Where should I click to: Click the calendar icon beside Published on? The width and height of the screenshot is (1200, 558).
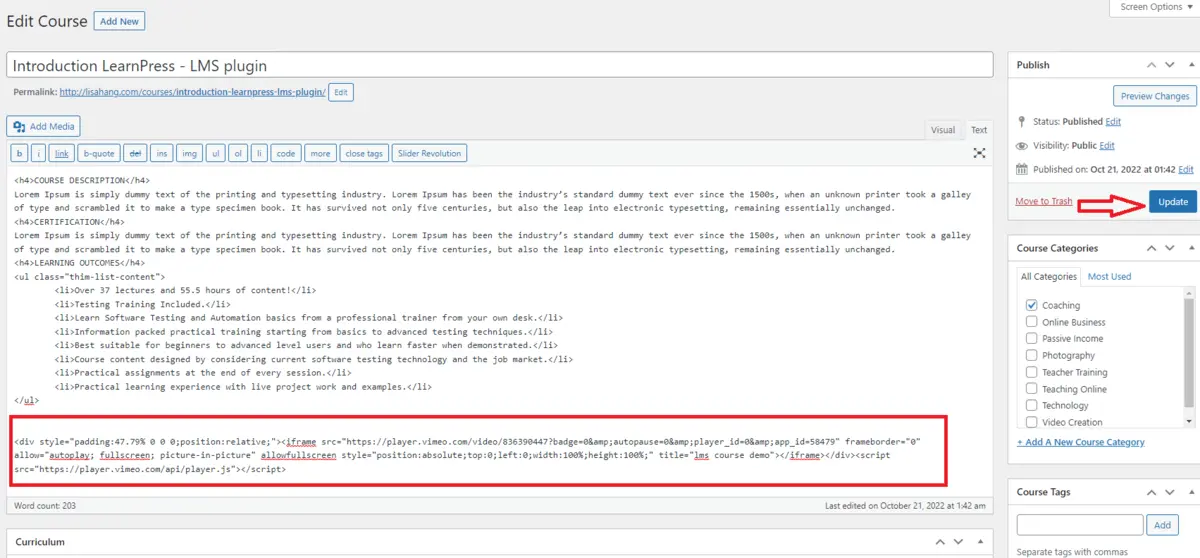[x=1022, y=170]
